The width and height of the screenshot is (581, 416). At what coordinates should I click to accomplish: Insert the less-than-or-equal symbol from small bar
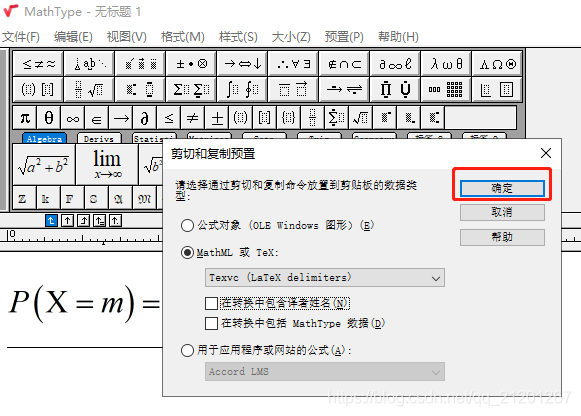coord(169,118)
